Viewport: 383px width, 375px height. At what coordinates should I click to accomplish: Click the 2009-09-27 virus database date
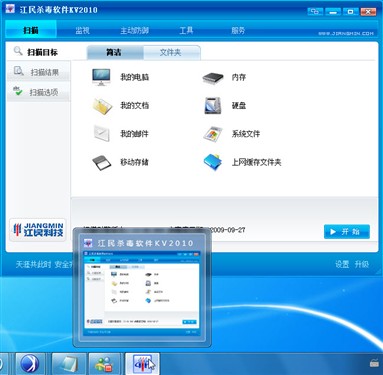coord(228,230)
